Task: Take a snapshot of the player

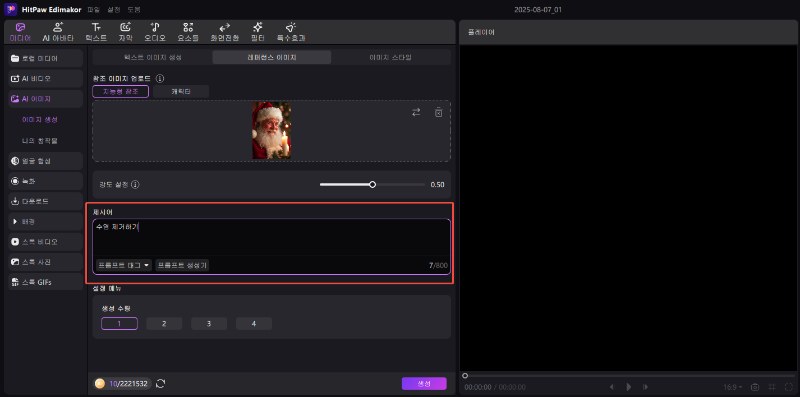Action: (755, 387)
